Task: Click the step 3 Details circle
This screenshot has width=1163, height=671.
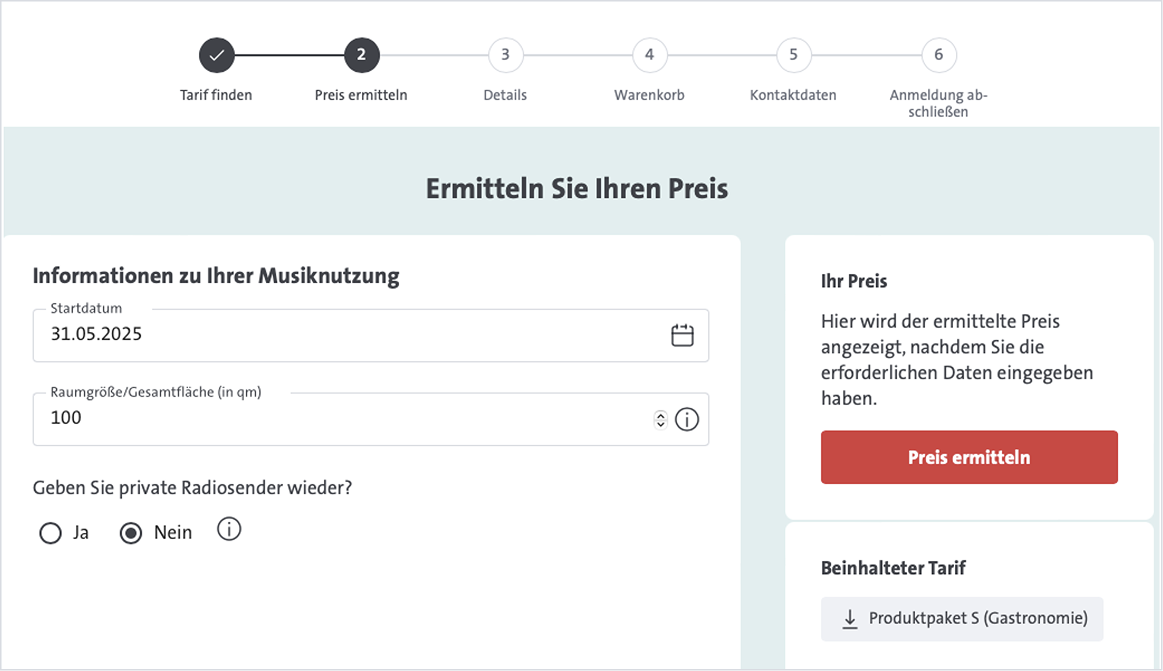Action: [505, 55]
